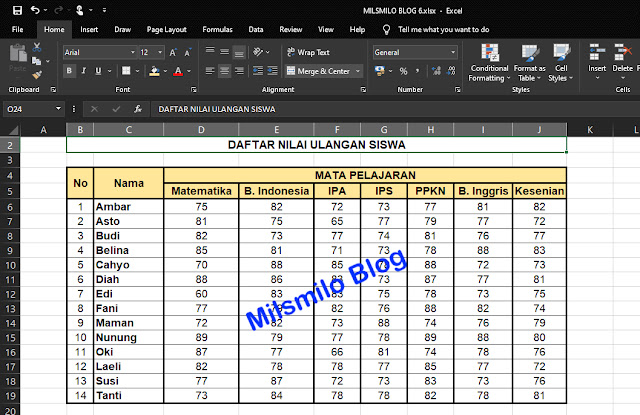
Task: Toggle Italic formatting
Action: [84, 71]
